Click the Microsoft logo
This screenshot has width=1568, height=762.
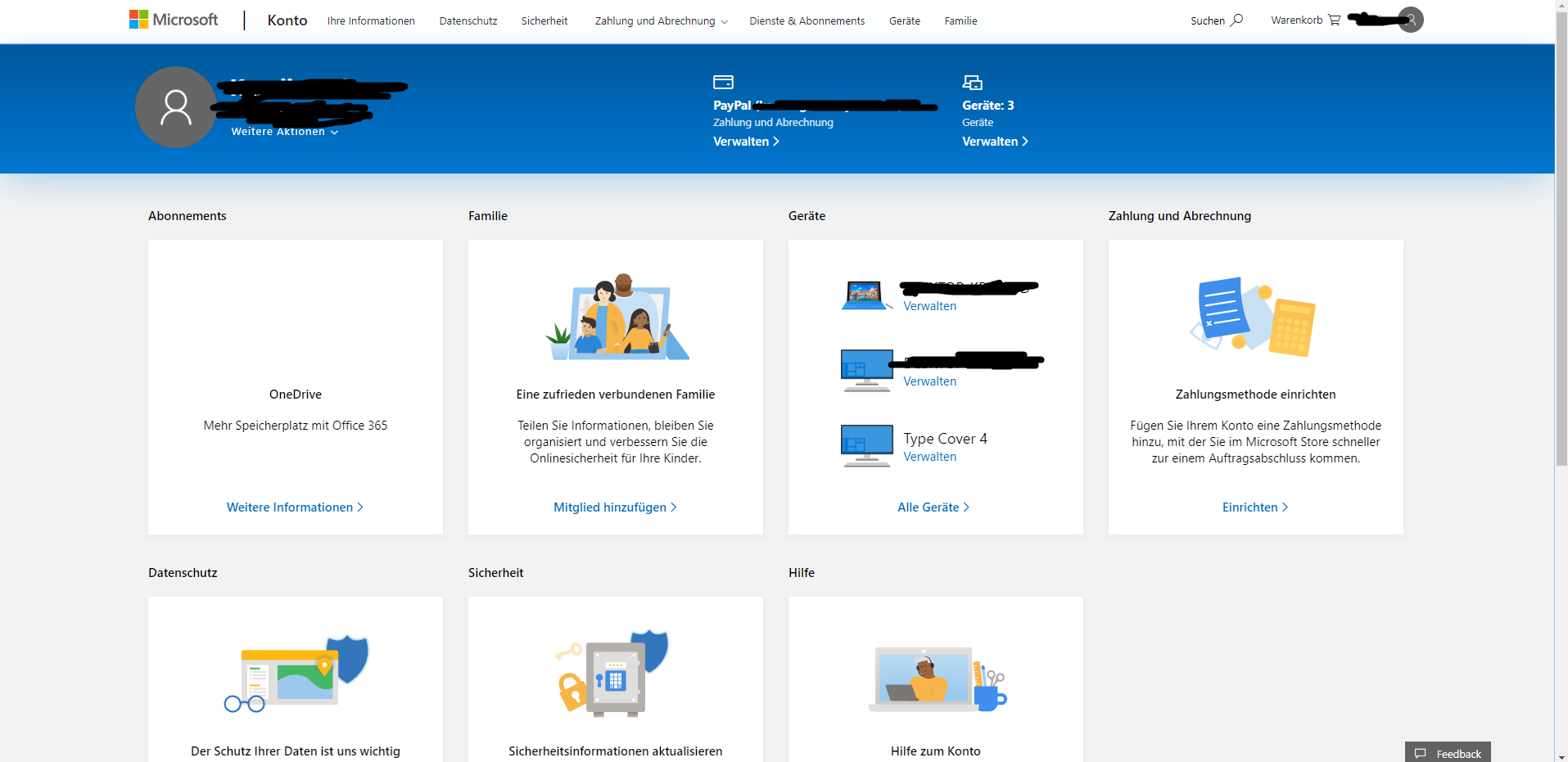(x=174, y=20)
